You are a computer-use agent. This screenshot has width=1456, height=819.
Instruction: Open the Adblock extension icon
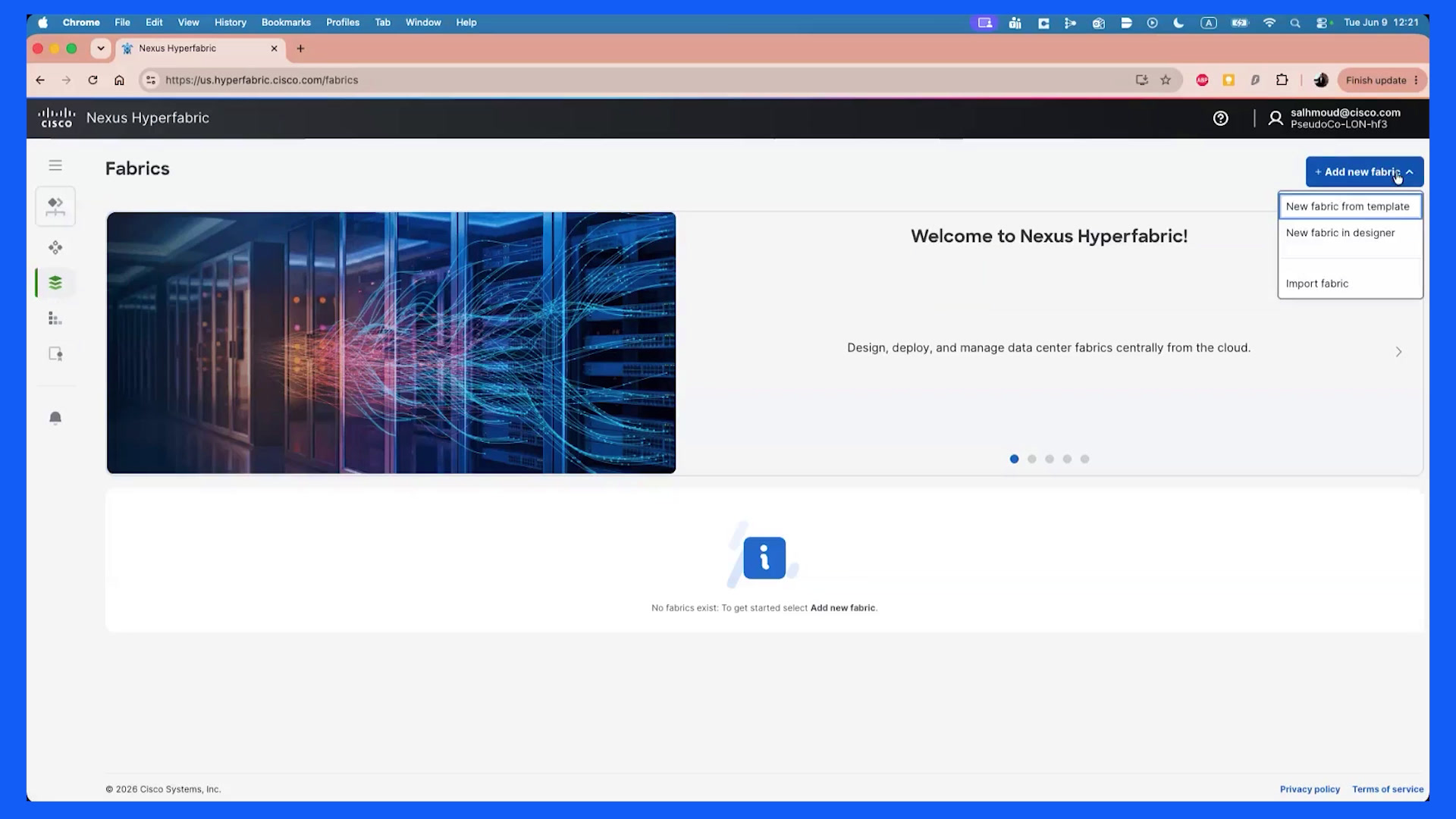1202,80
